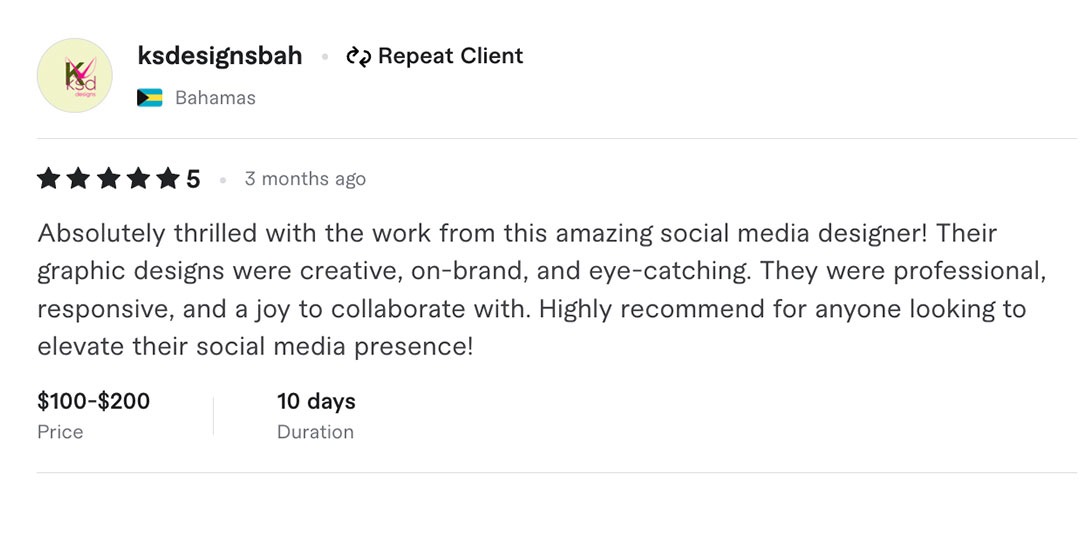The width and height of the screenshot is (1080, 540).
Task: Select the fourth rating star
Action: point(138,179)
